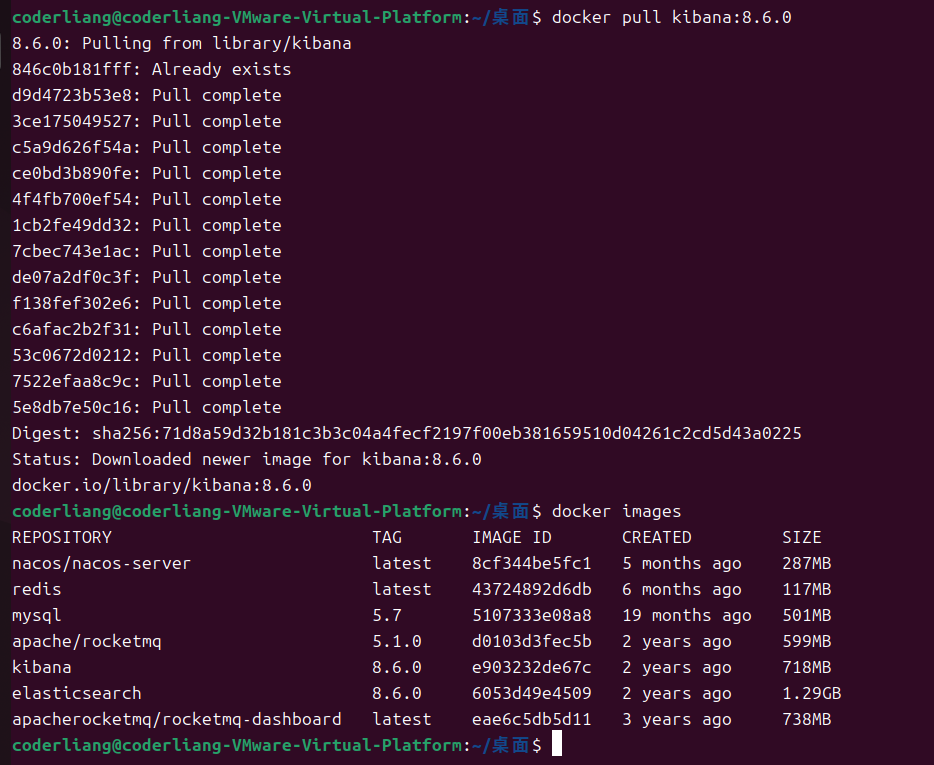Click the 1.29GB size of elasticsearch
934x765 pixels.
tap(812, 694)
